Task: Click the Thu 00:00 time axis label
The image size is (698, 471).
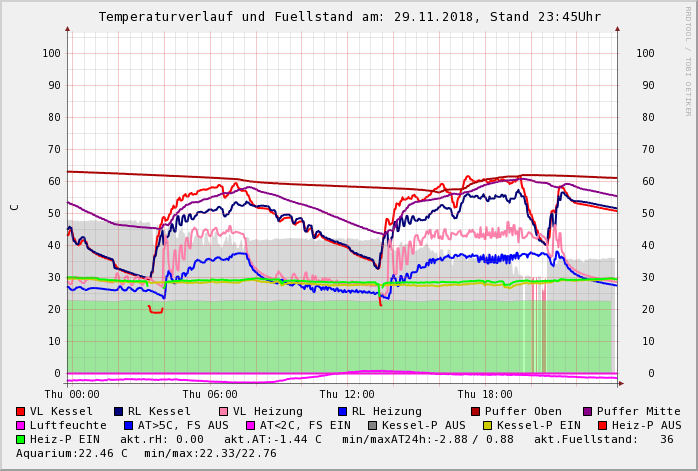Action: pyautogui.click(x=72, y=394)
